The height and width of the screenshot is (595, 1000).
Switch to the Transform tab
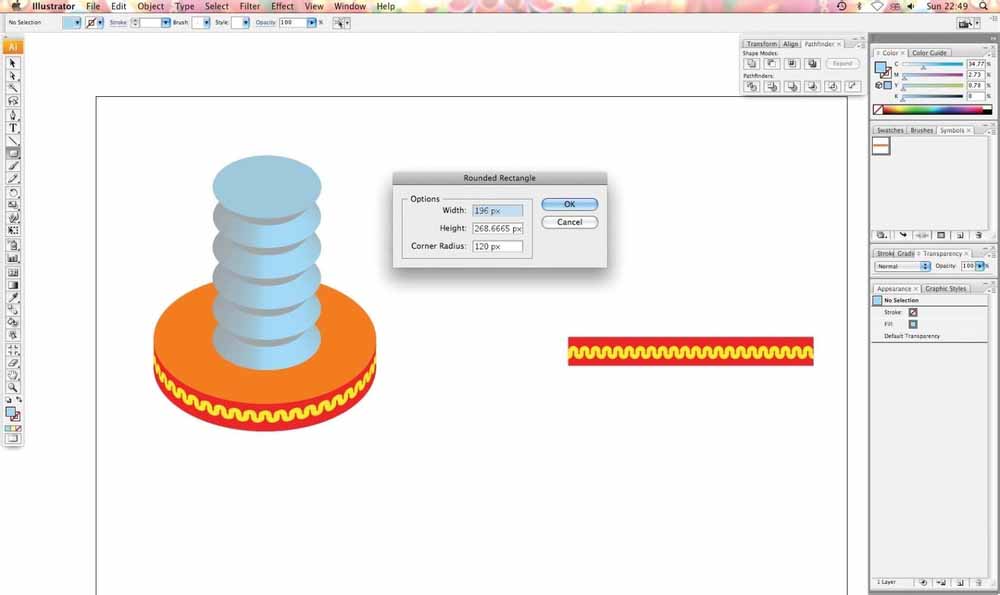point(761,44)
